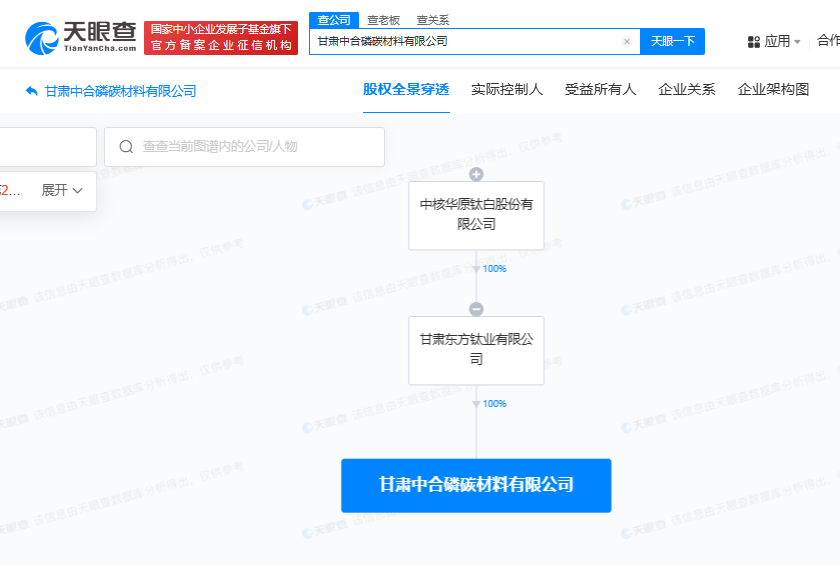Click the back arrow icon
840x565 pixels.
(32, 91)
